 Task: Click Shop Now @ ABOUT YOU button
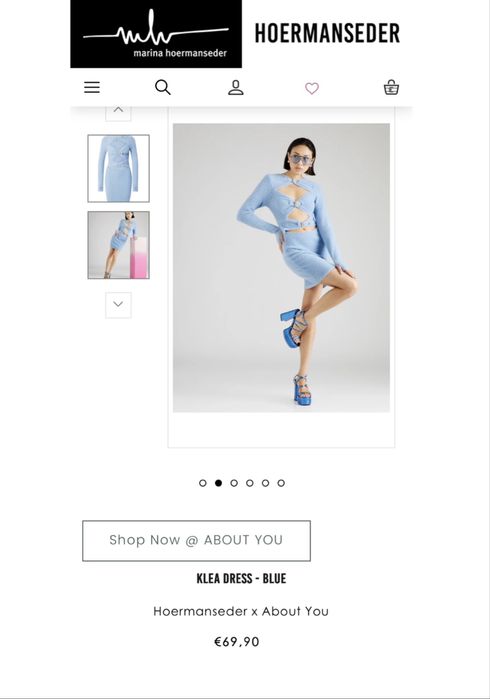click(197, 540)
